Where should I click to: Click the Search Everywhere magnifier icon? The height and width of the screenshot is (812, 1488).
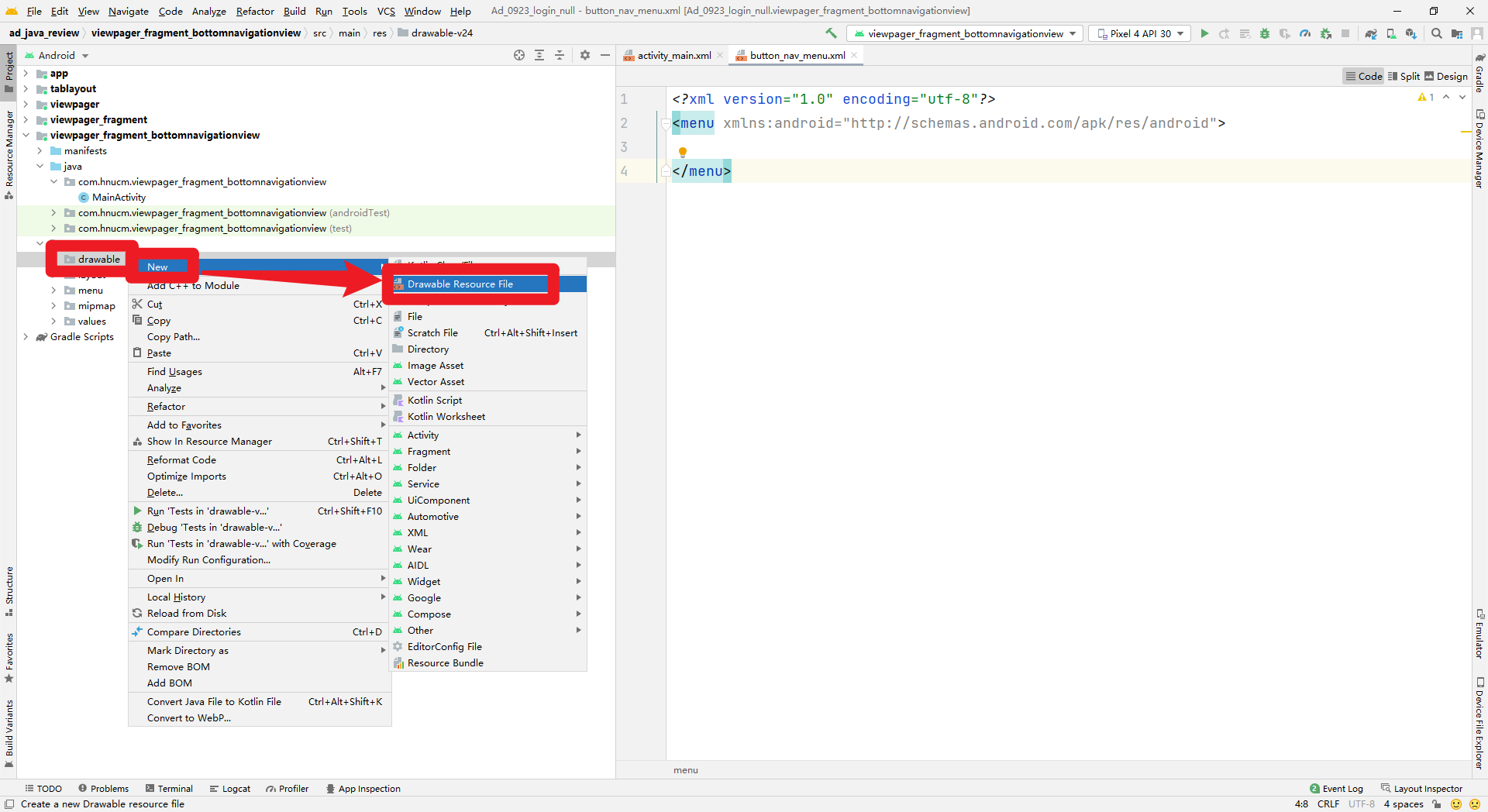click(x=1437, y=33)
